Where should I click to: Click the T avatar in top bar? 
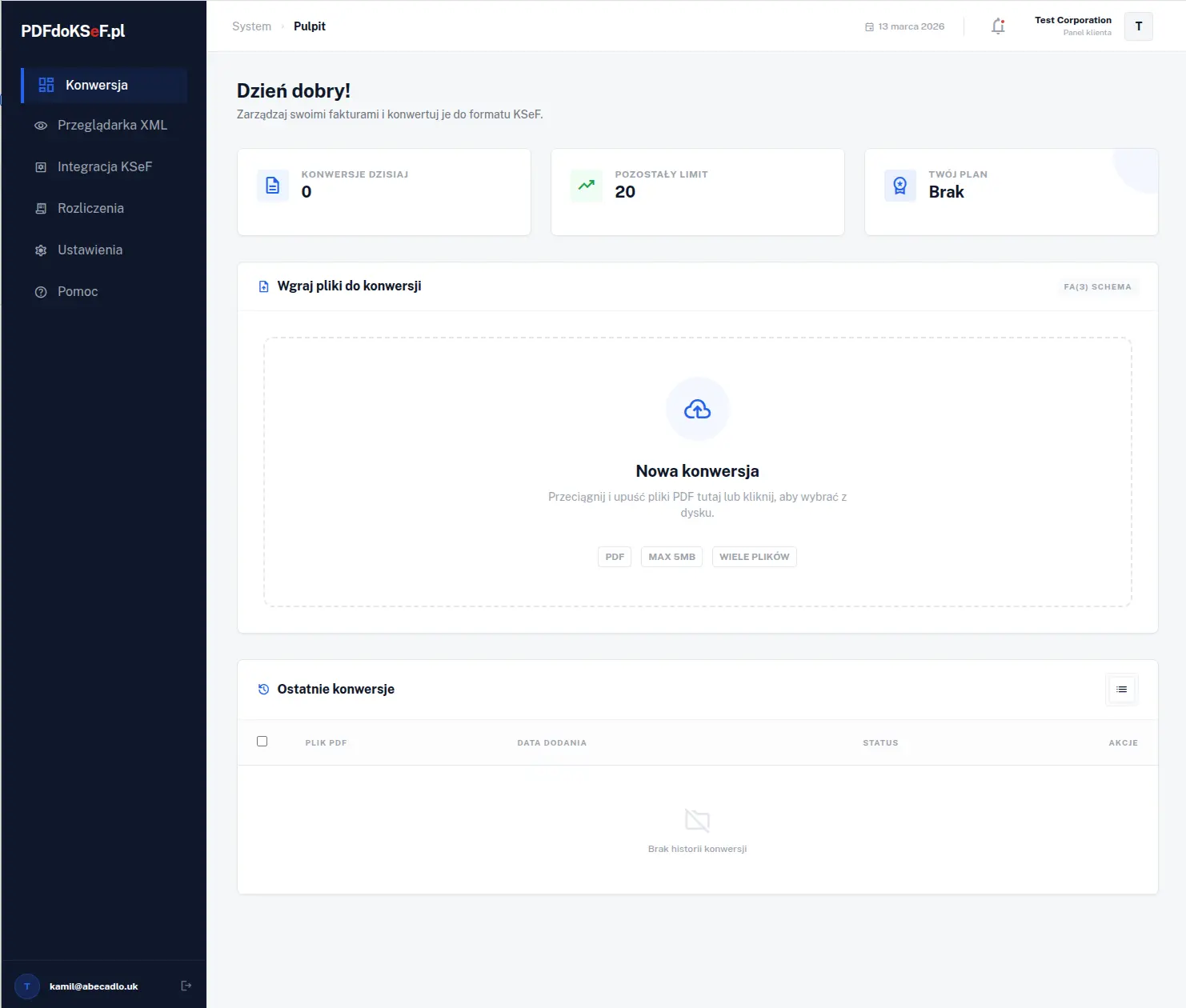pos(1138,26)
